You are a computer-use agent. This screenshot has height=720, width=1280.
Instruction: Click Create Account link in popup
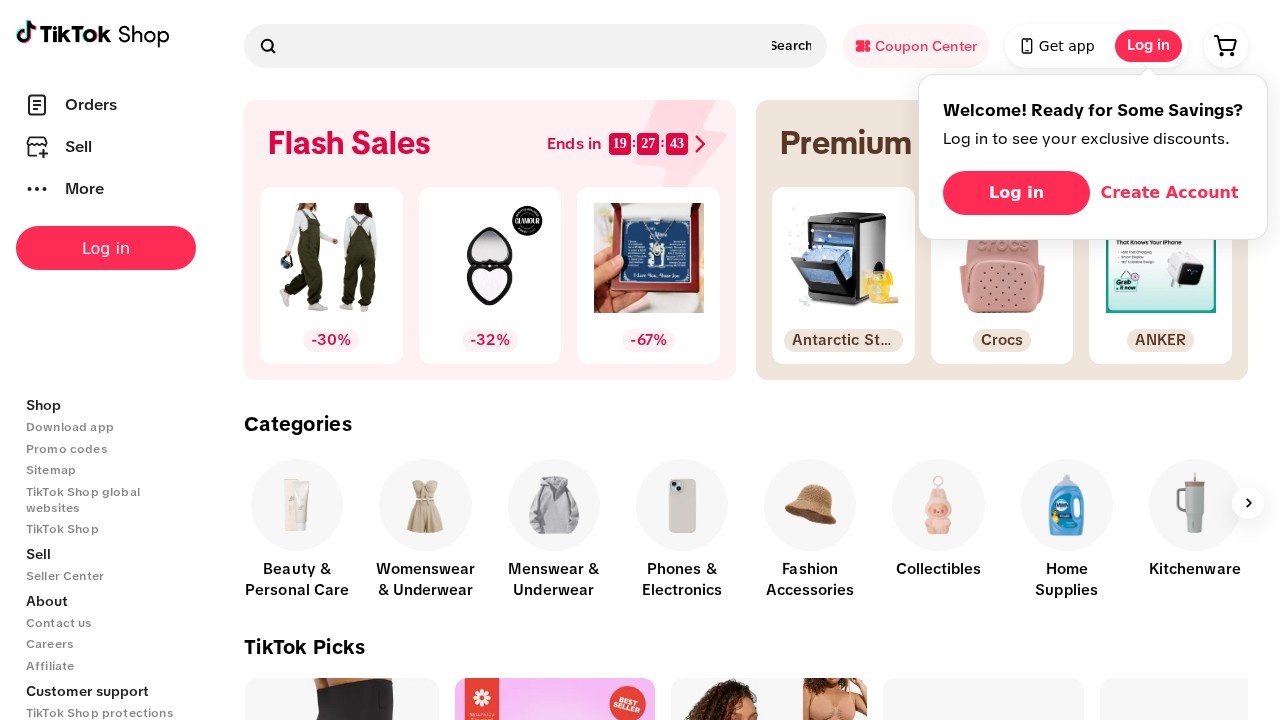[x=1169, y=193]
